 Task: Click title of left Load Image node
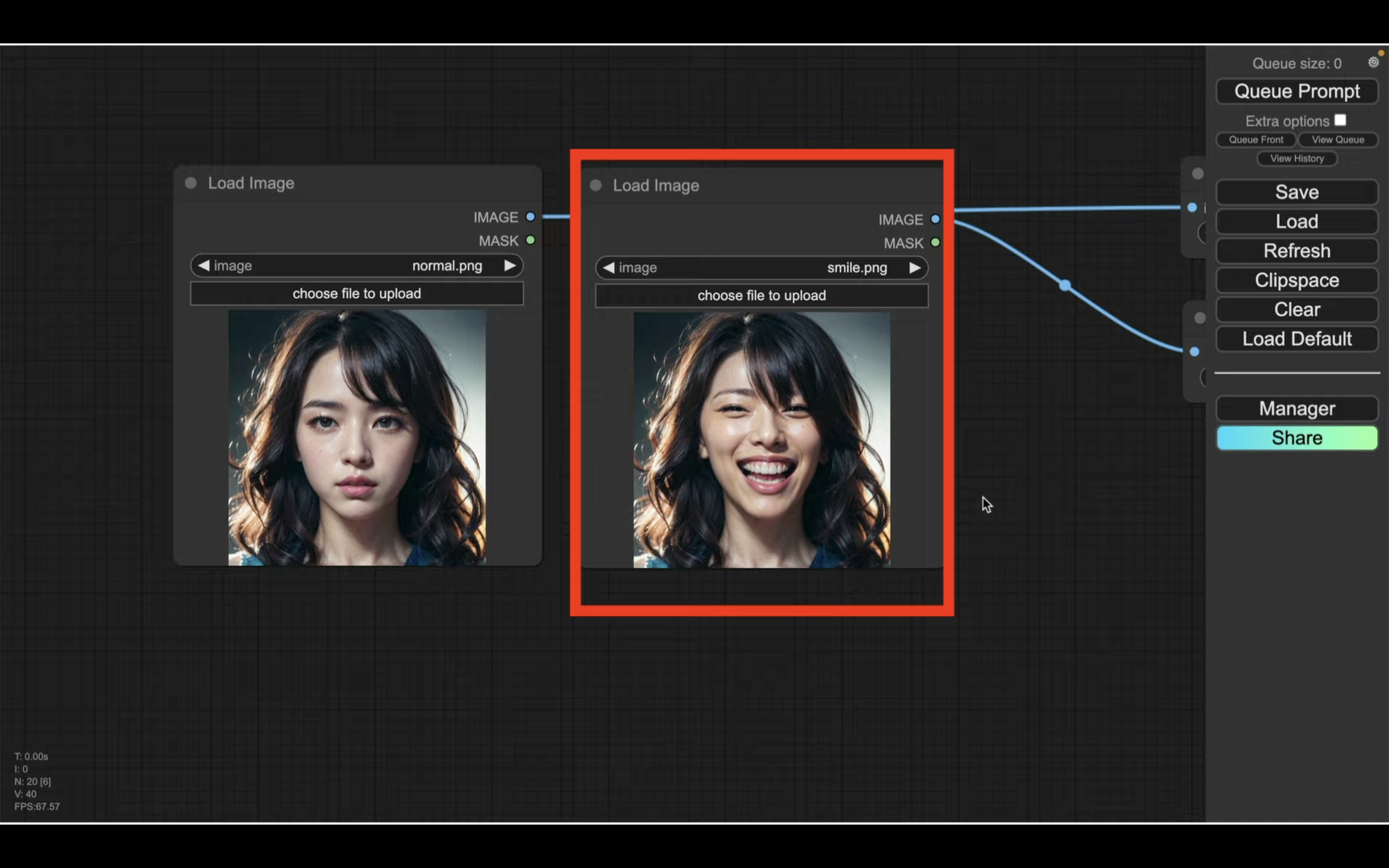pos(251,183)
